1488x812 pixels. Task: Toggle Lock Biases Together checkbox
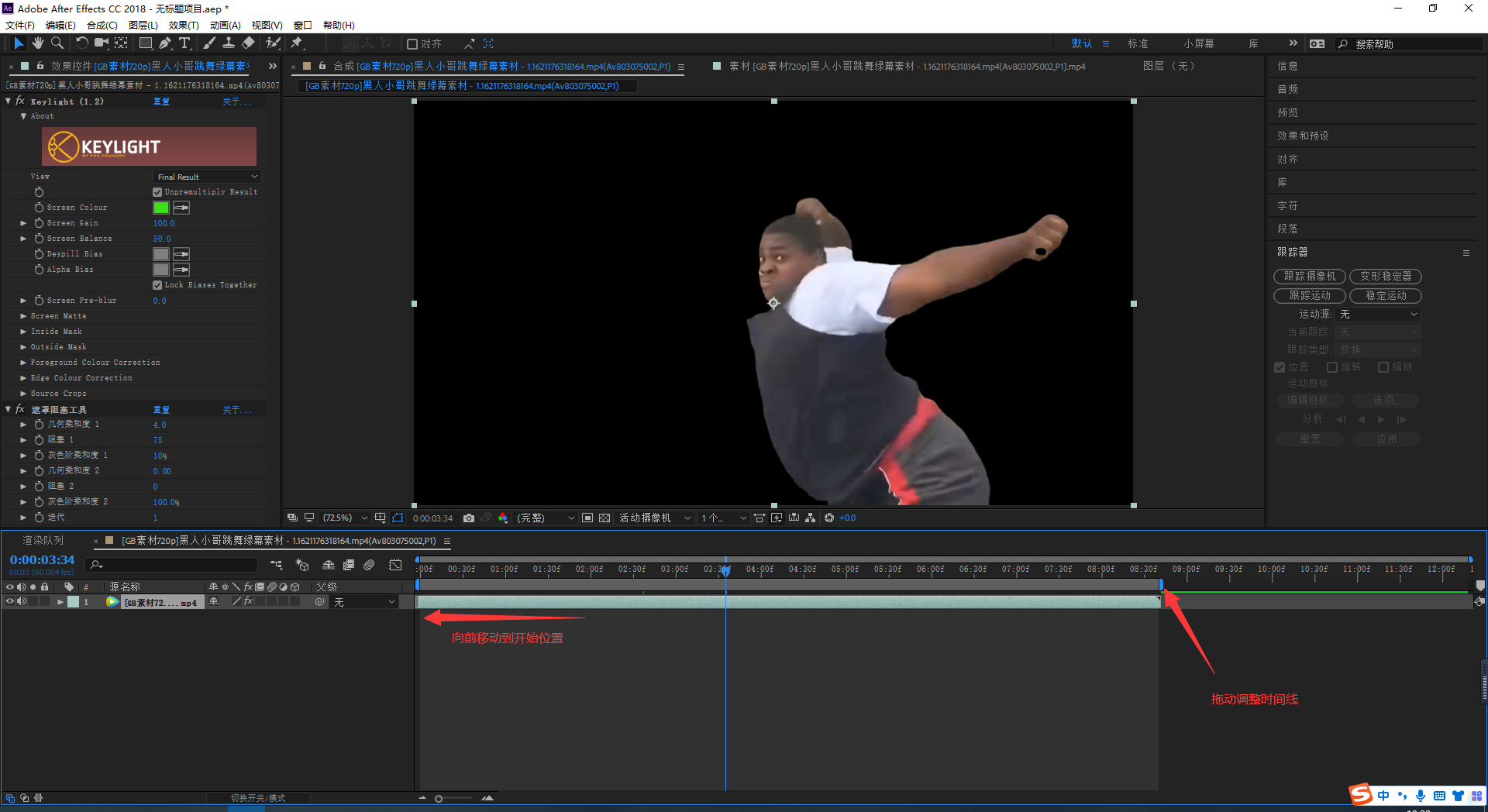pyautogui.click(x=157, y=285)
